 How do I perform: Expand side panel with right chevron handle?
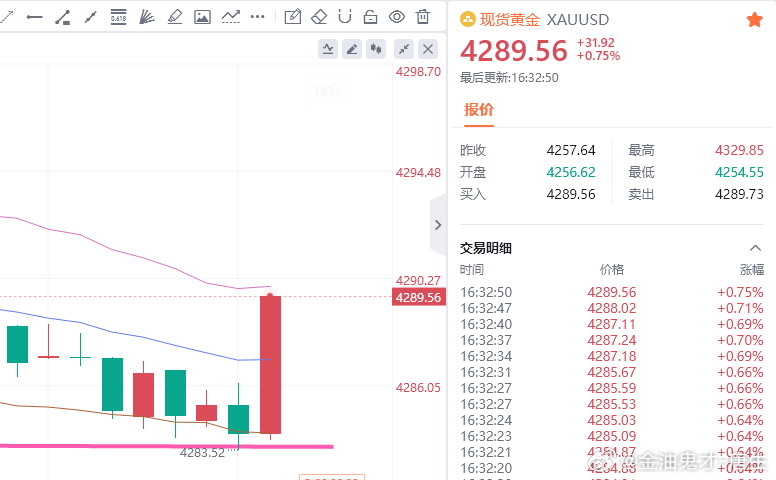(438, 225)
